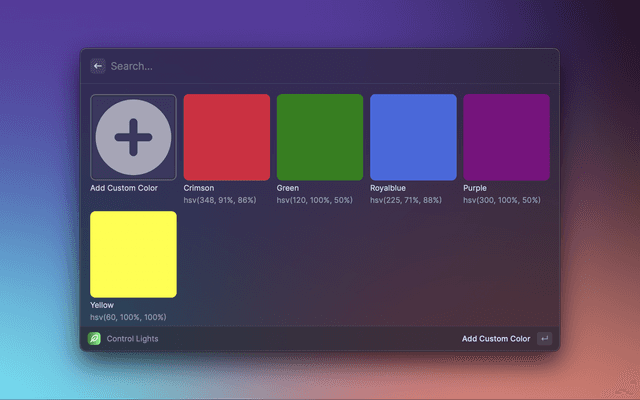Pick the Royalblue color swatch

[413, 137]
